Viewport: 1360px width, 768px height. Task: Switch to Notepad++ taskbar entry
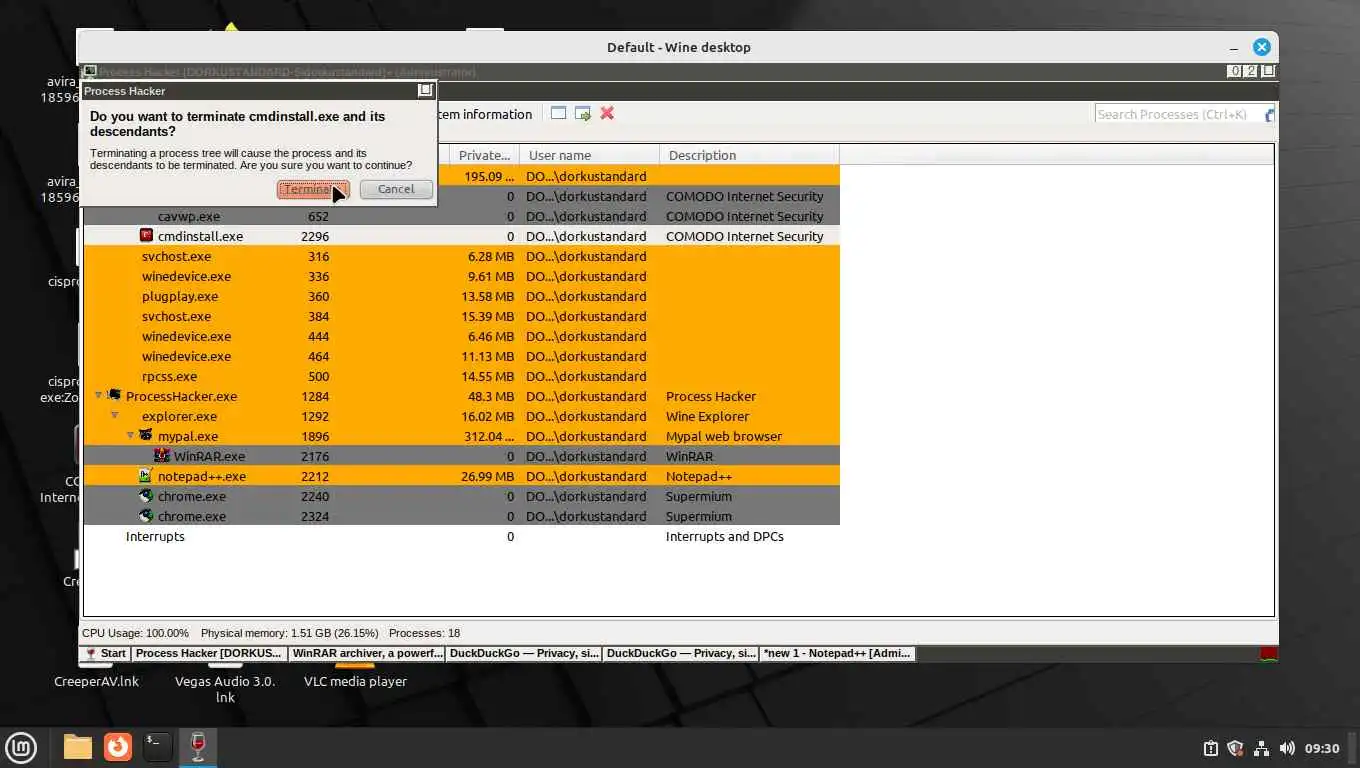coord(837,653)
